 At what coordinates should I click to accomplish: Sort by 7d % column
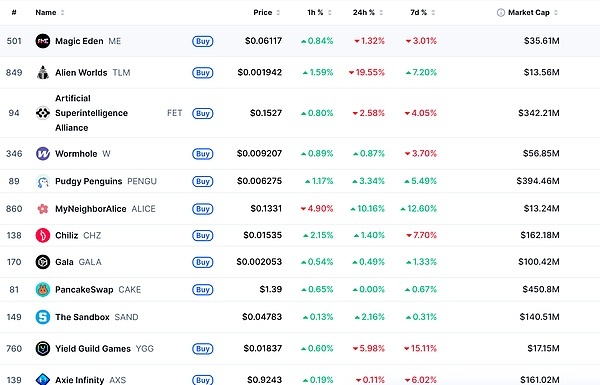coord(422,13)
